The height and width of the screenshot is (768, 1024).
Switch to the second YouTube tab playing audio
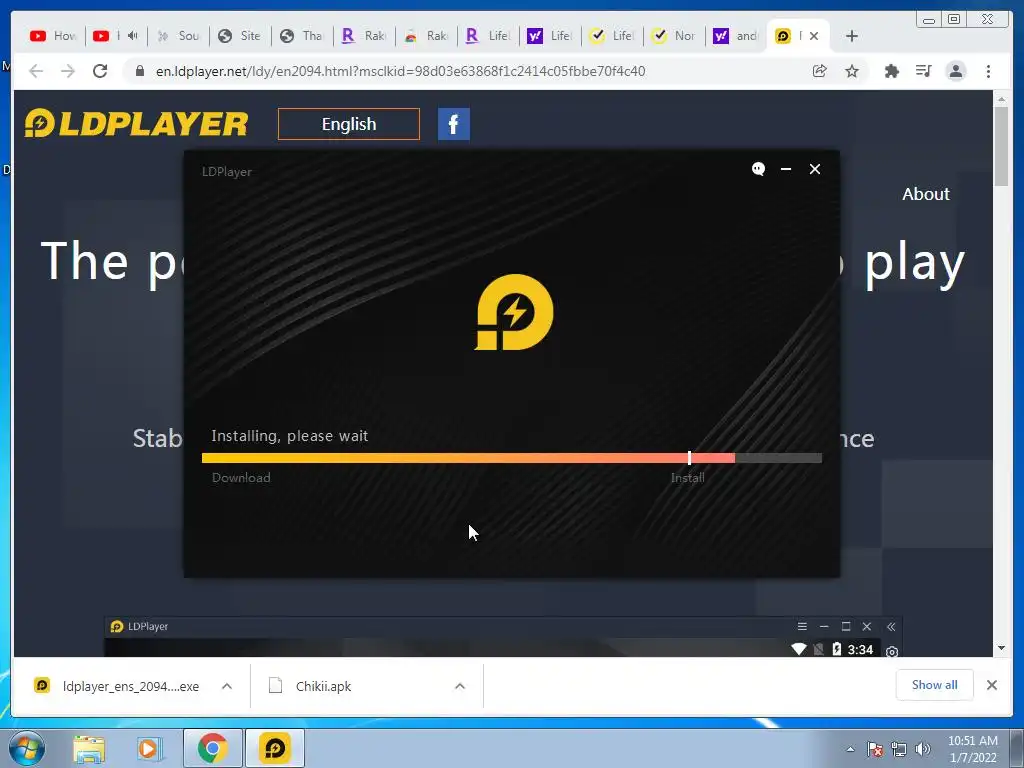pyautogui.click(x=115, y=36)
